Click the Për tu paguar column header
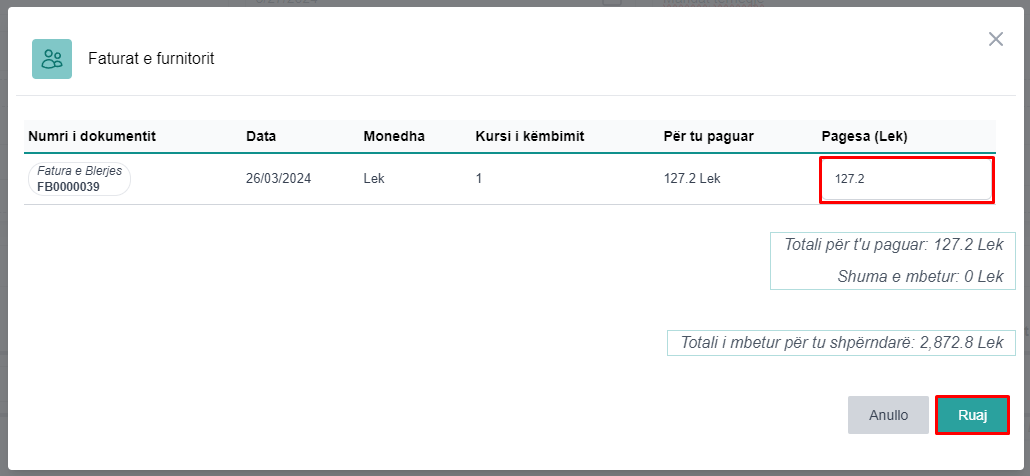Viewport: 1030px width, 476px height. pyautogui.click(x=708, y=136)
